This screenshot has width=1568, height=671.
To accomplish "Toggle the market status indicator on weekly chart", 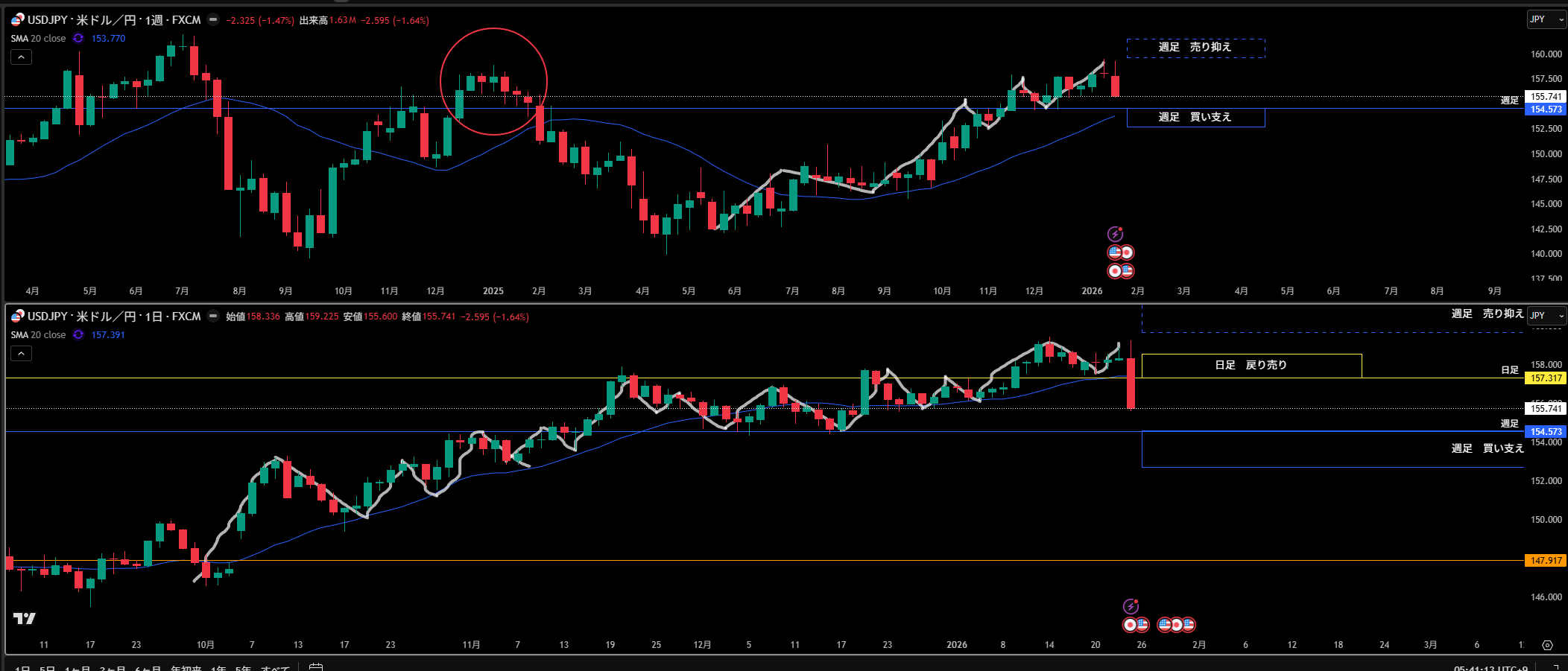I will (213, 20).
